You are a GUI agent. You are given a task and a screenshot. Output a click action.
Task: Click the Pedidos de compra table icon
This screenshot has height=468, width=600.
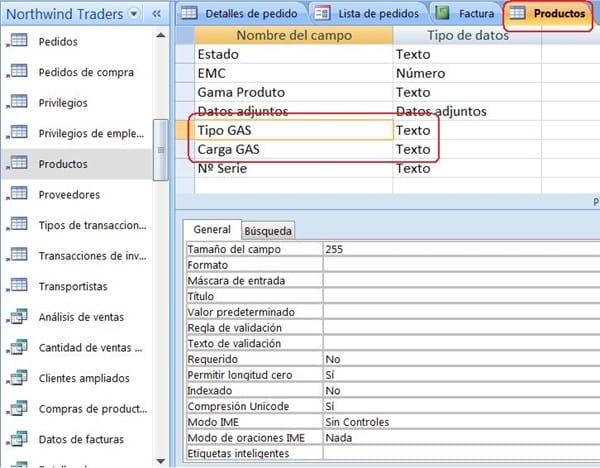click(x=18, y=71)
